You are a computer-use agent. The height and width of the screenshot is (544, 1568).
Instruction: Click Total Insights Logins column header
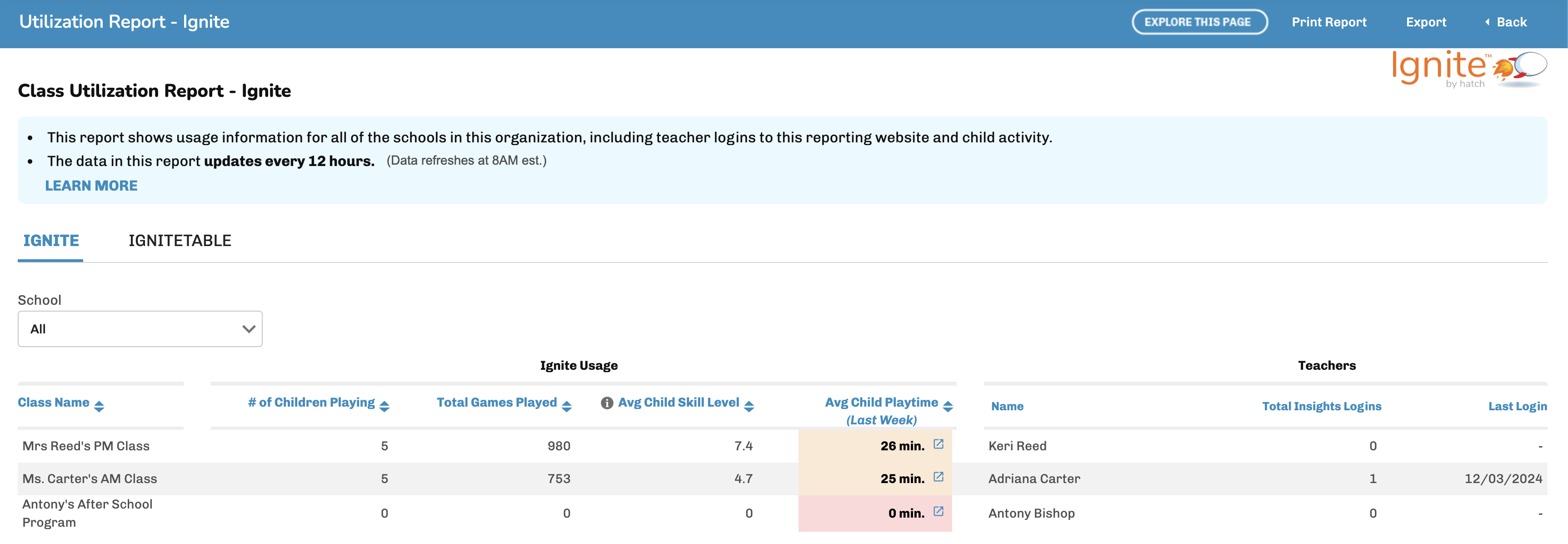[x=1322, y=406]
